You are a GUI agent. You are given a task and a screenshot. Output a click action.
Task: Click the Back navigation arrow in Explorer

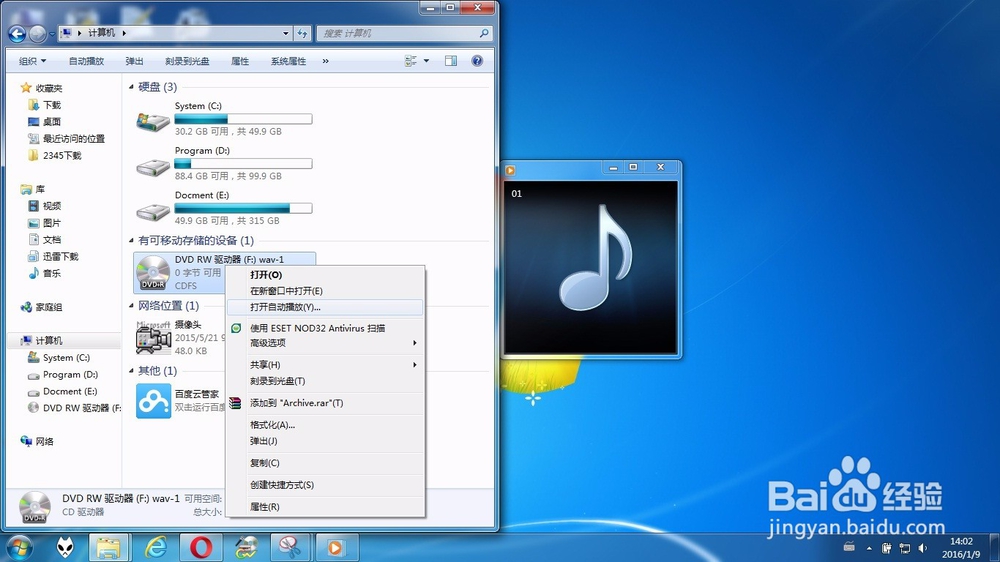point(17,33)
